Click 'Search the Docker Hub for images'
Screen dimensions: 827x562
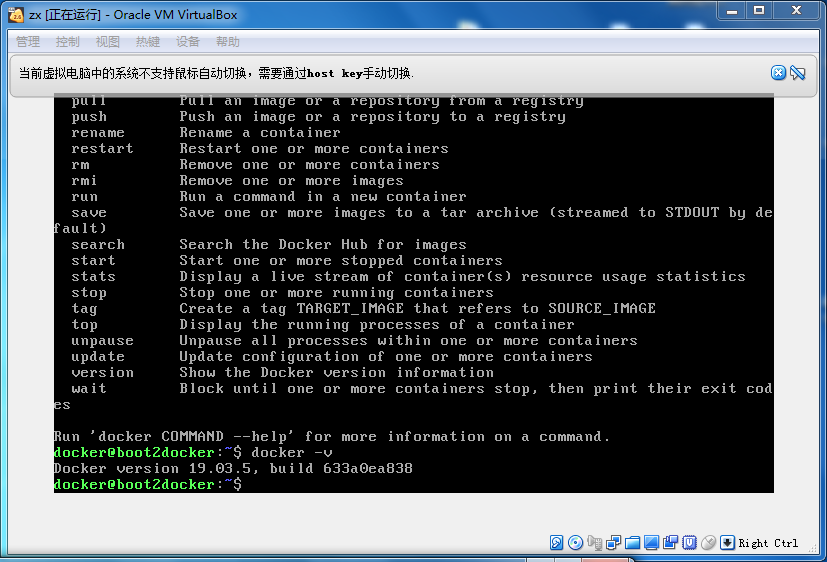click(x=323, y=245)
